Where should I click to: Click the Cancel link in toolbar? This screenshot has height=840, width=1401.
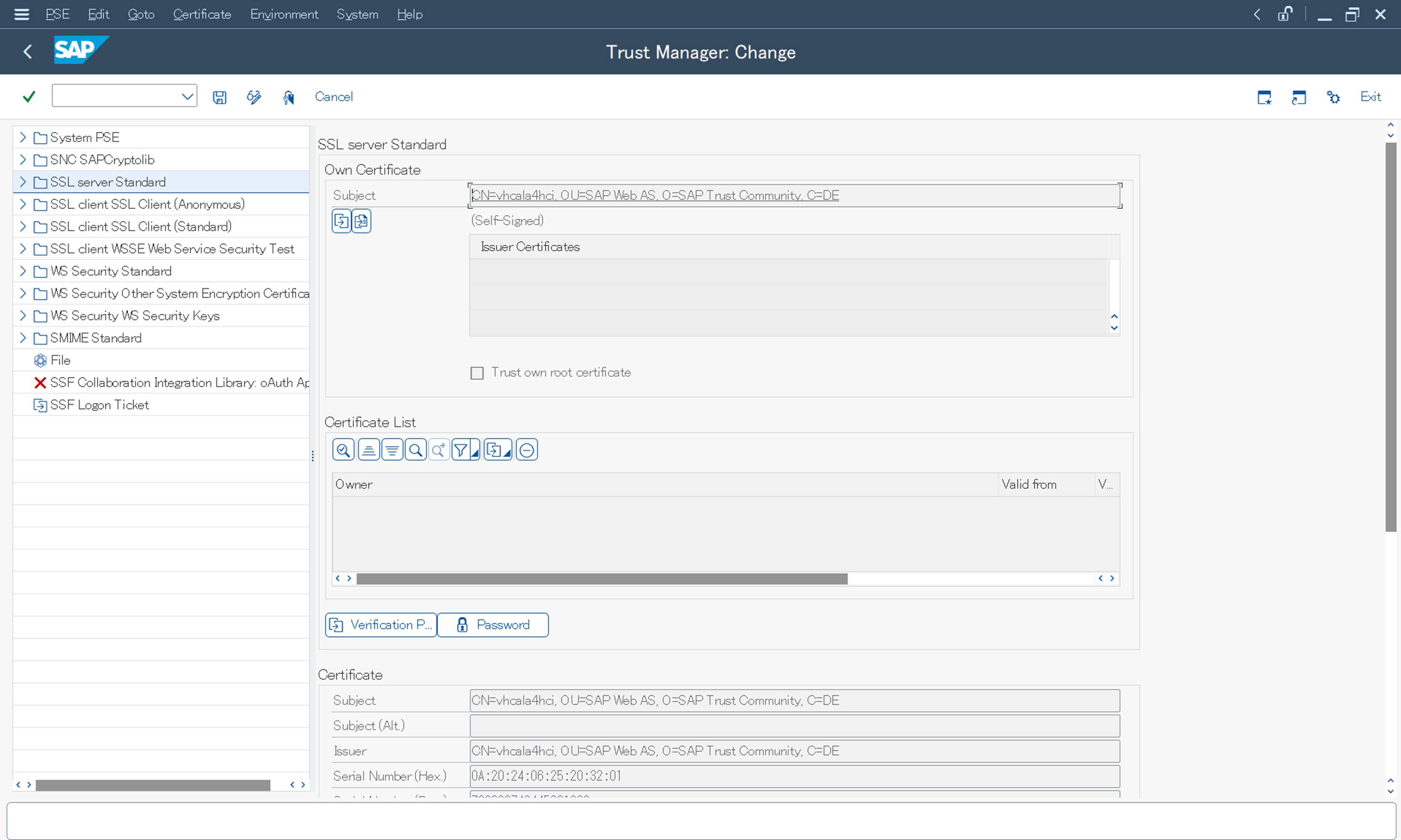point(334,97)
